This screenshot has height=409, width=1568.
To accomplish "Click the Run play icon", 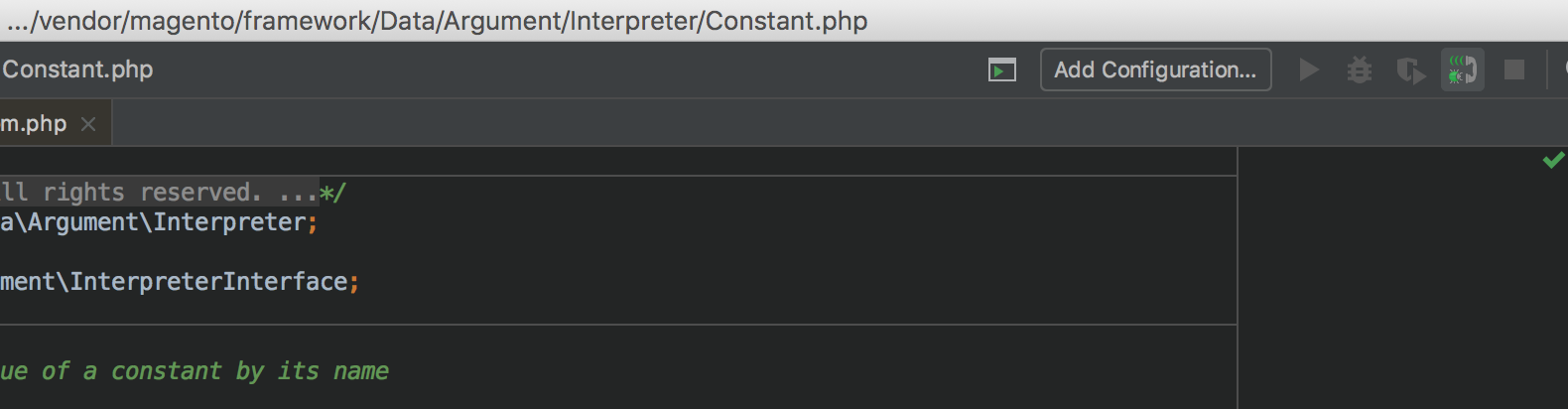I will pyautogui.click(x=1309, y=69).
